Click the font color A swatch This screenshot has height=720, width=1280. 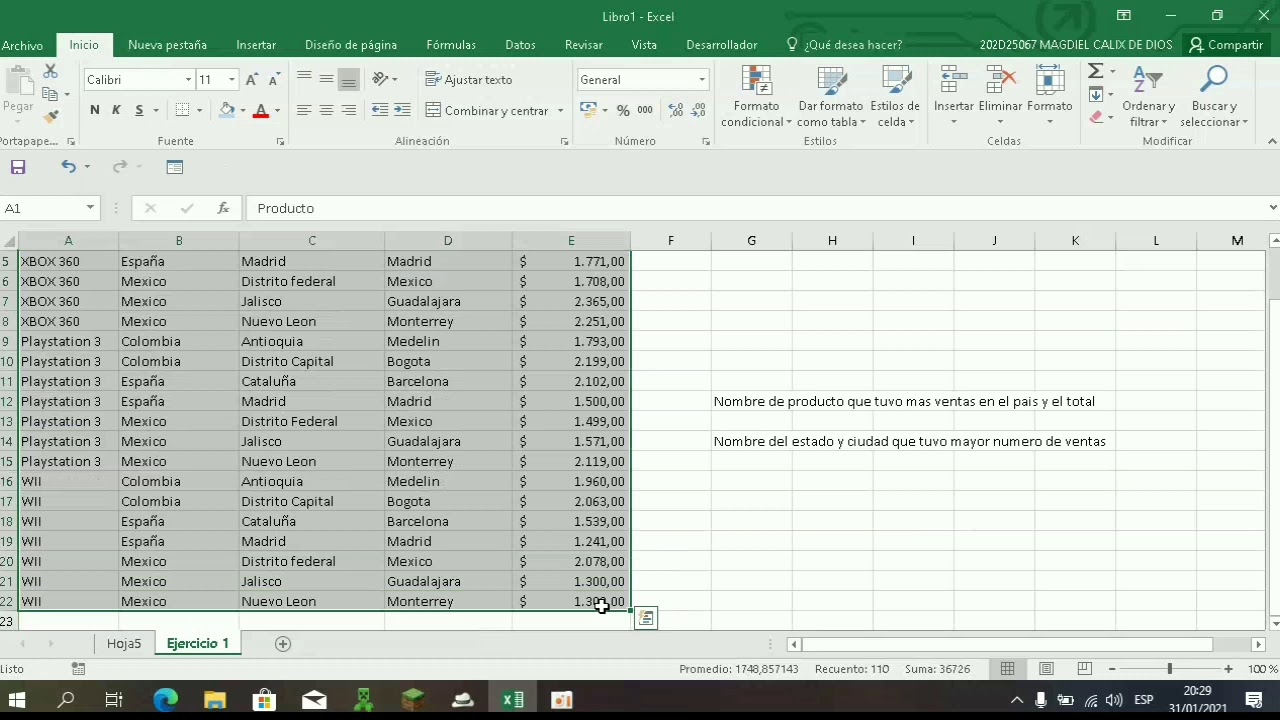261,110
